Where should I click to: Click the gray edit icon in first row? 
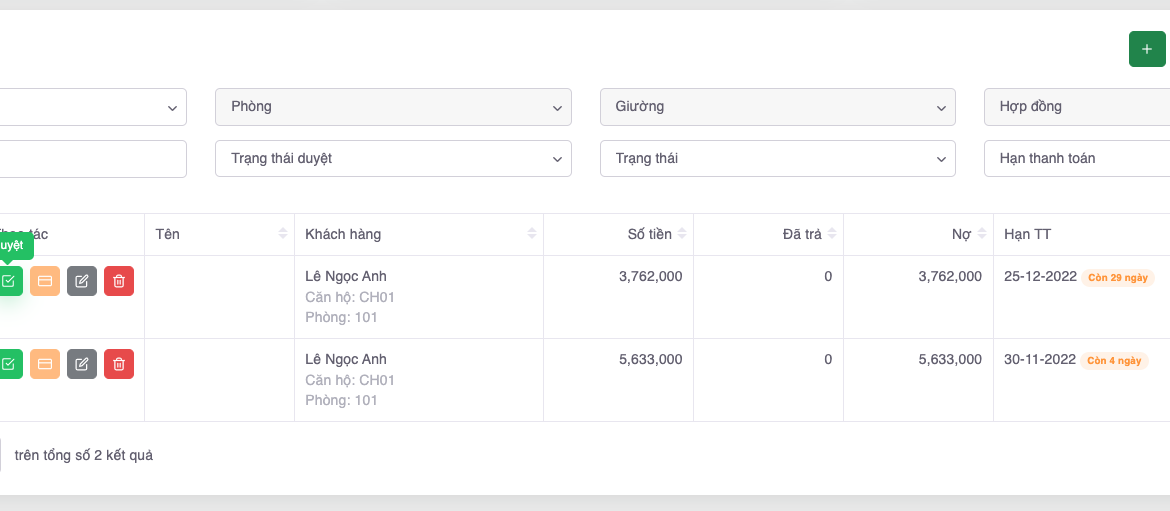pyautogui.click(x=82, y=281)
